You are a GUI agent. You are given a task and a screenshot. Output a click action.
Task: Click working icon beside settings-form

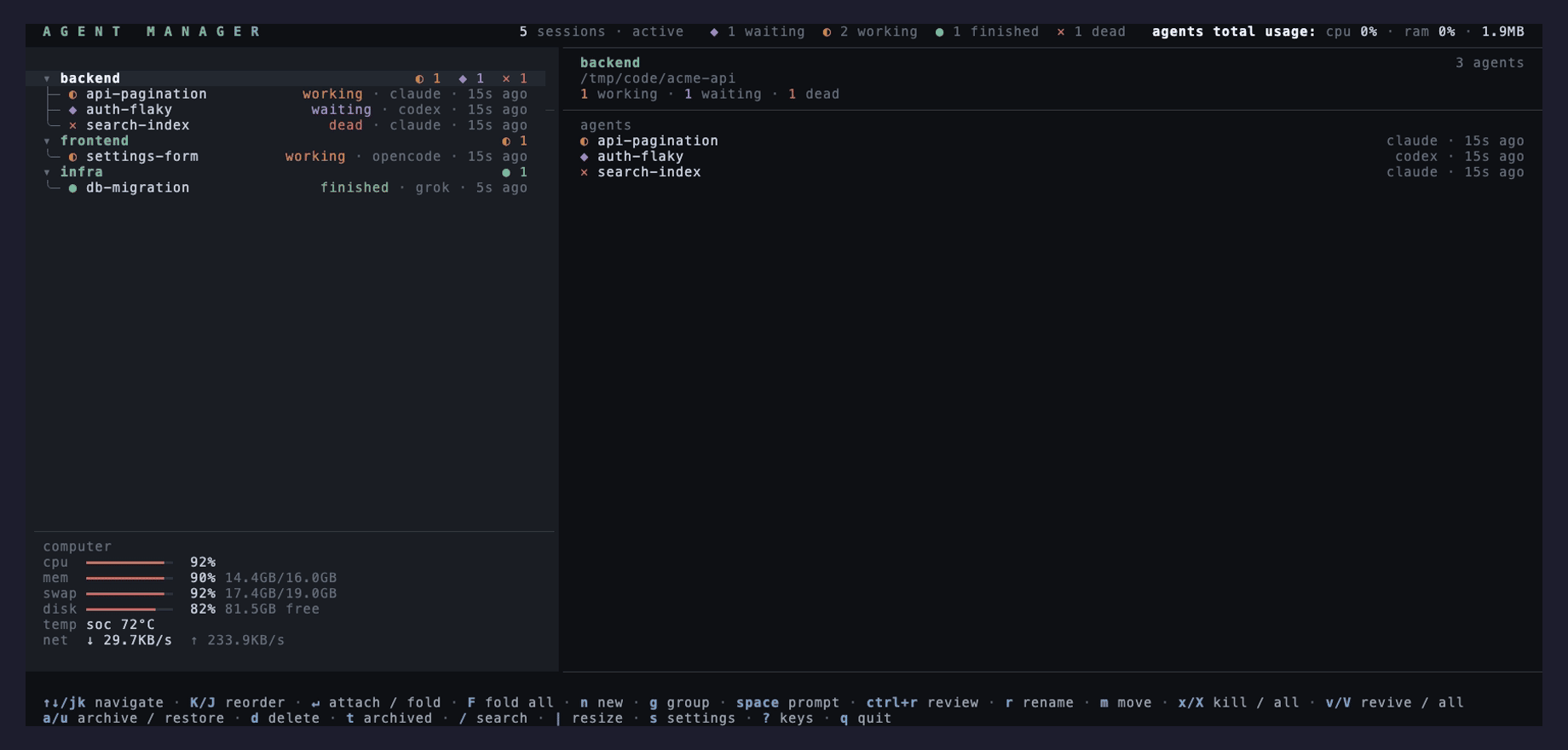[72, 157]
